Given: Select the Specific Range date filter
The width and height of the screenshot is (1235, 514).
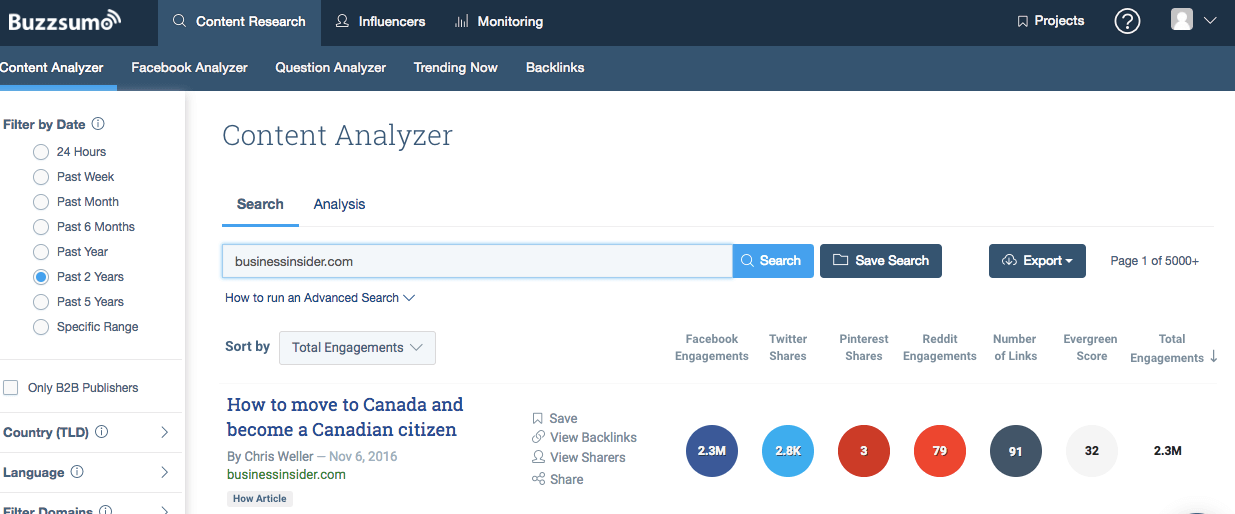Looking at the screenshot, I should click(x=41, y=327).
